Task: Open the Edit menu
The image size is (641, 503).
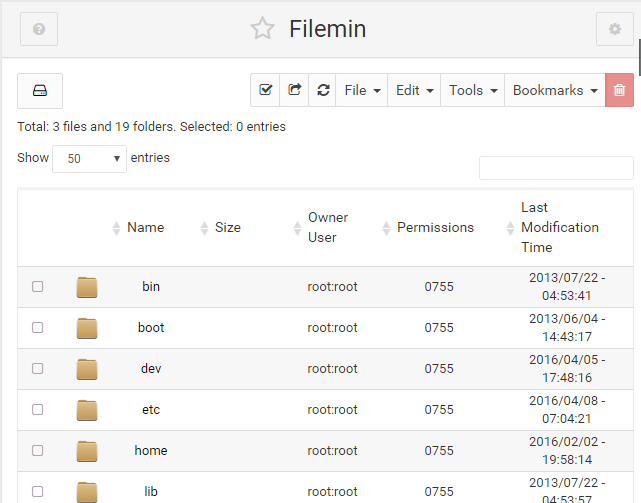Action: coord(414,90)
